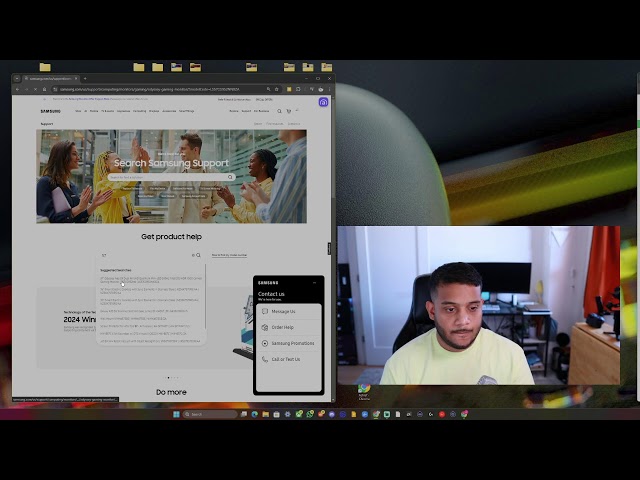Select the samsung.com support browser tab
The width and height of the screenshot is (640, 480).
(51, 78)
